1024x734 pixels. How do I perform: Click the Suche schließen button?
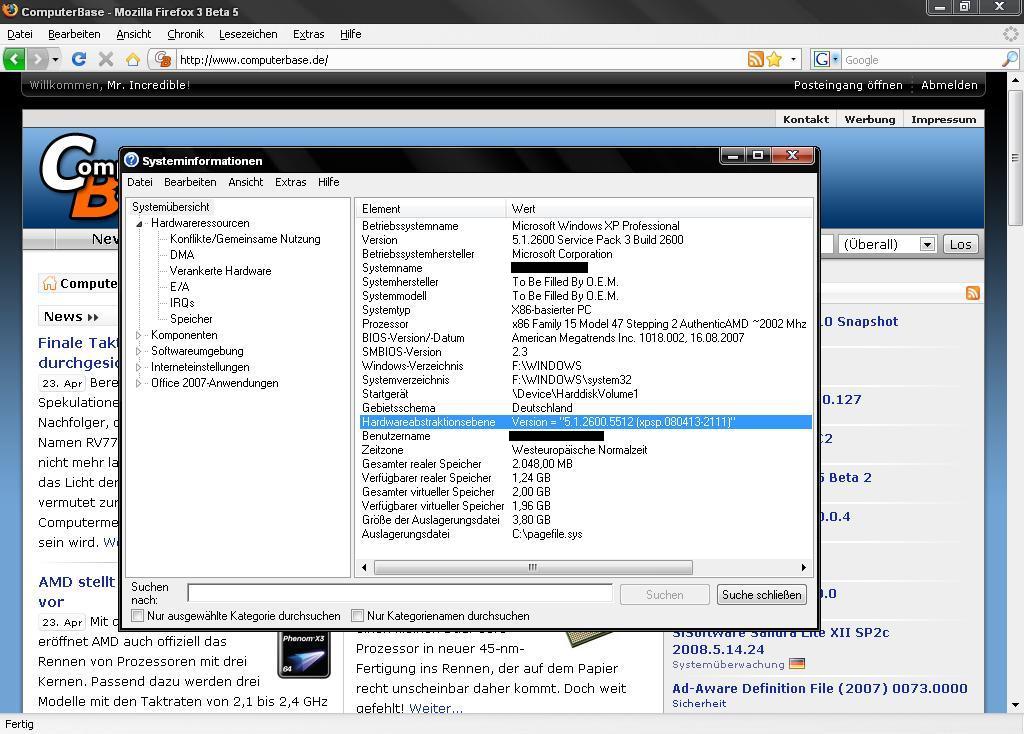(x=761, y=595)
